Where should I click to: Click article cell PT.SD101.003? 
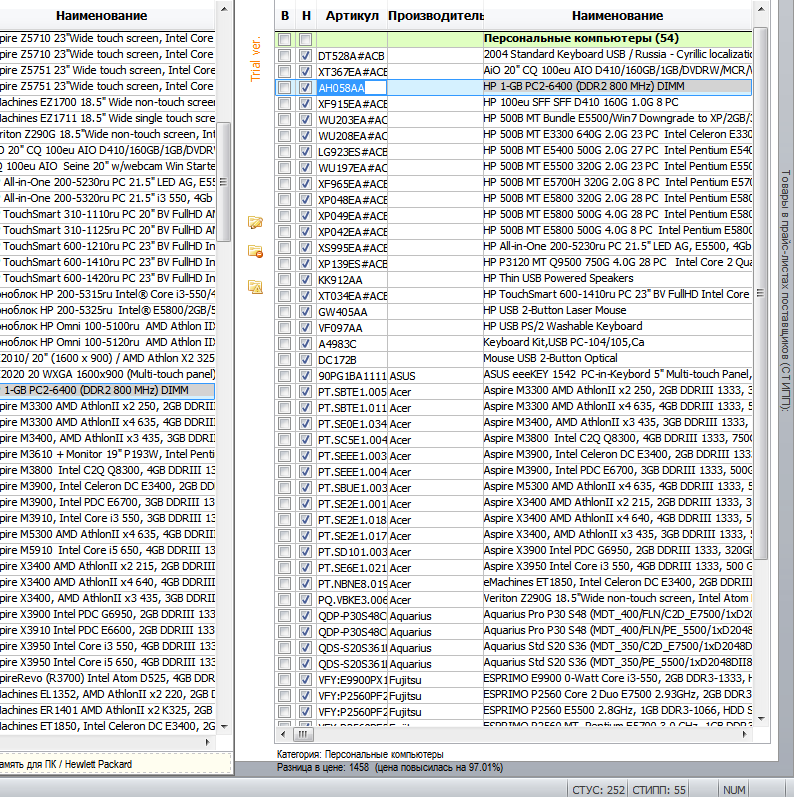(352, 552)
